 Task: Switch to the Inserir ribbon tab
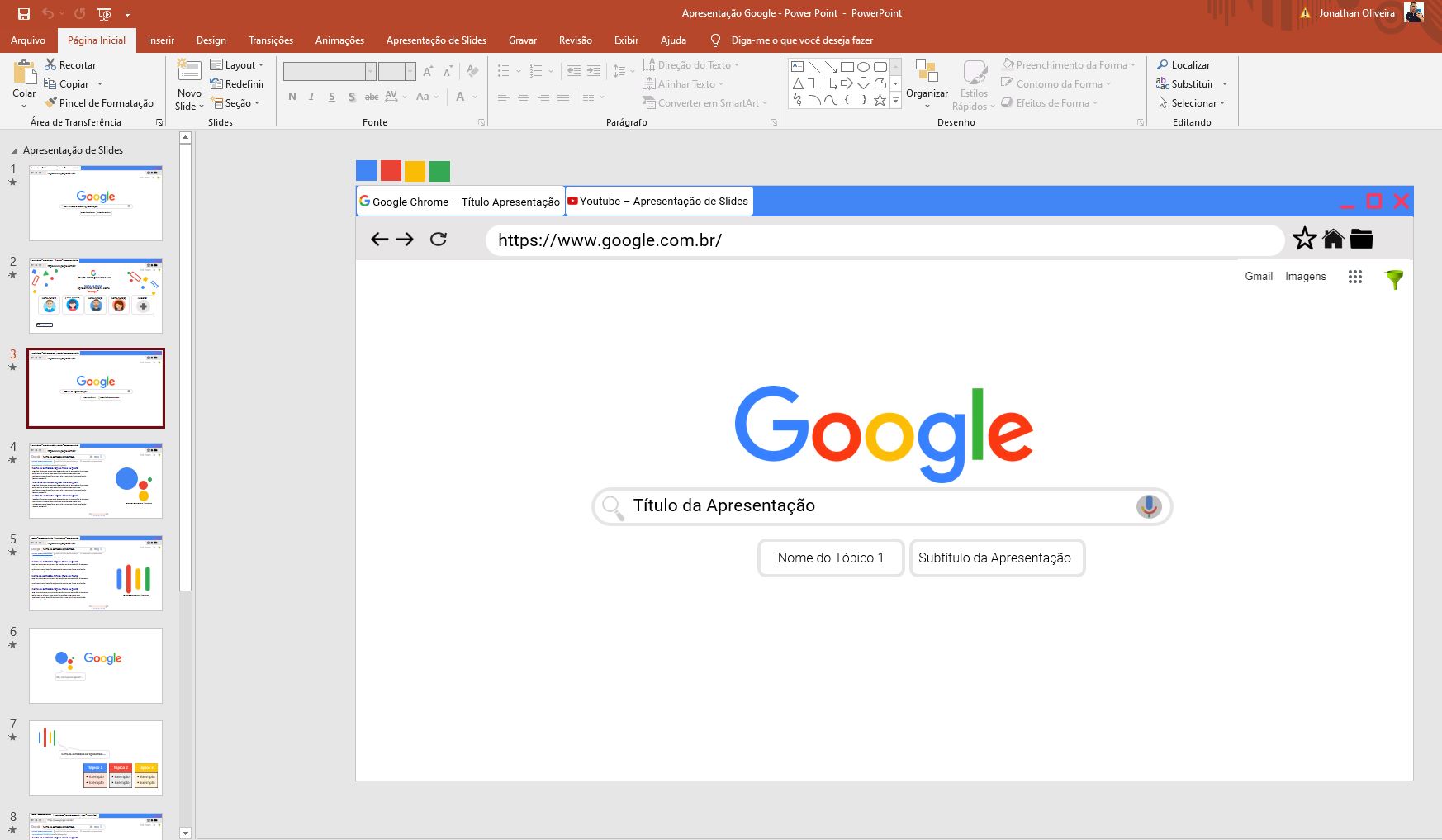161,40
